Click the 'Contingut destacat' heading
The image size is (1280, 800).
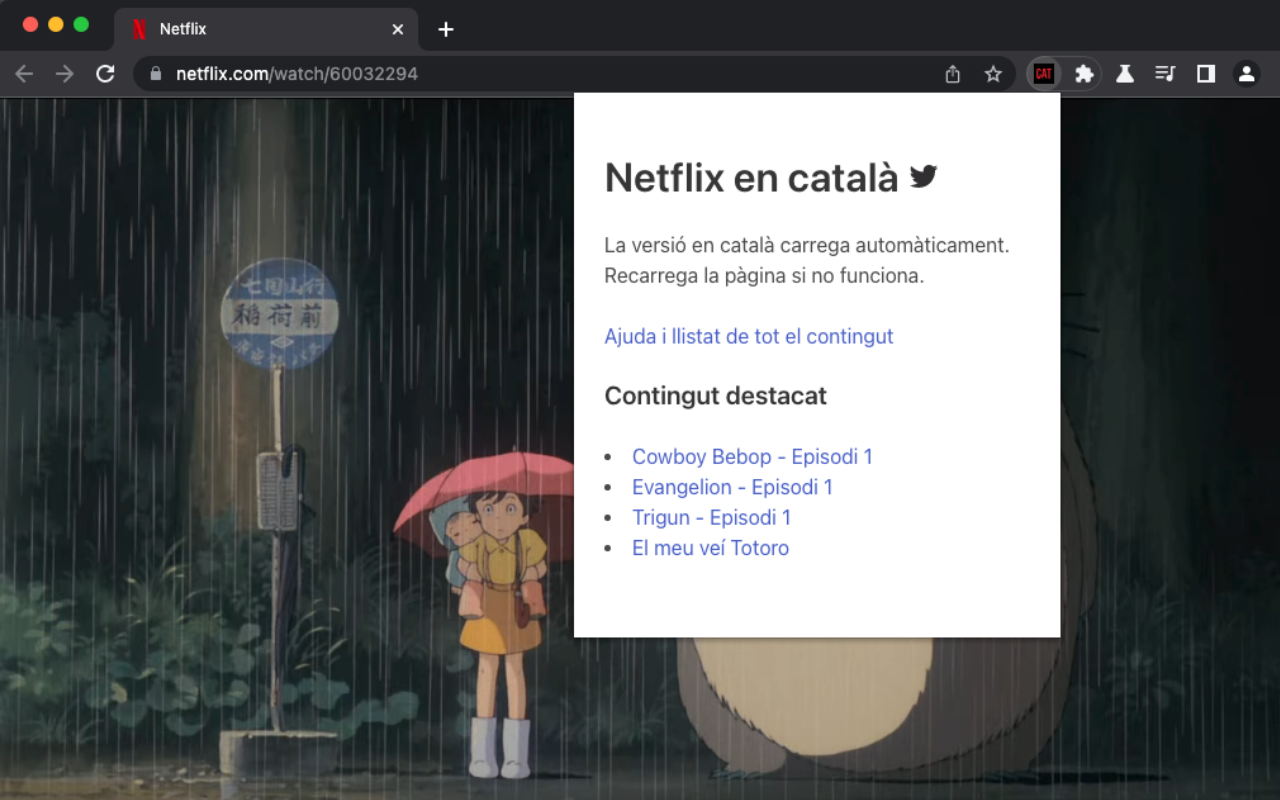(x=716, y=396)
